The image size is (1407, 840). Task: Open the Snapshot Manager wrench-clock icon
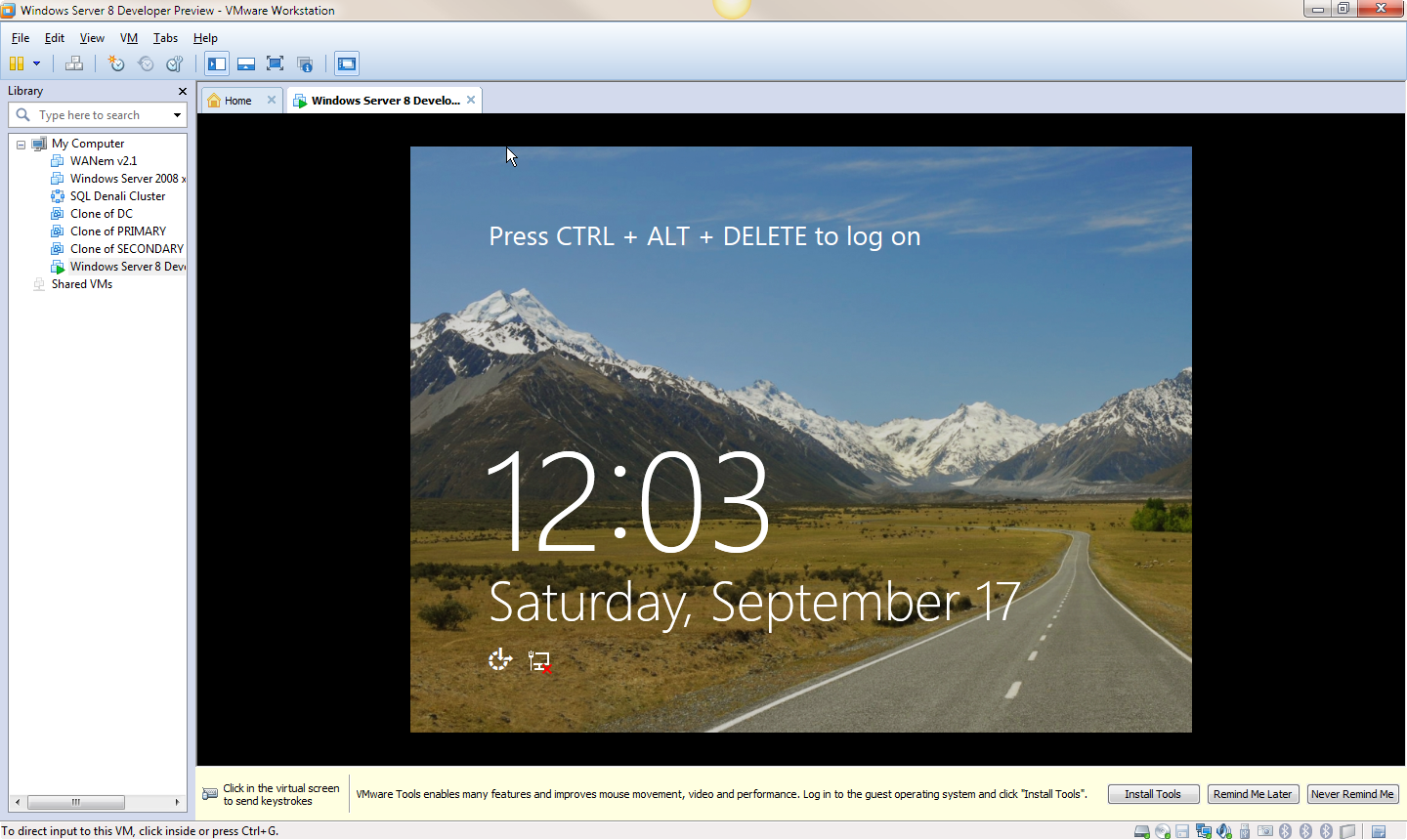175,63
